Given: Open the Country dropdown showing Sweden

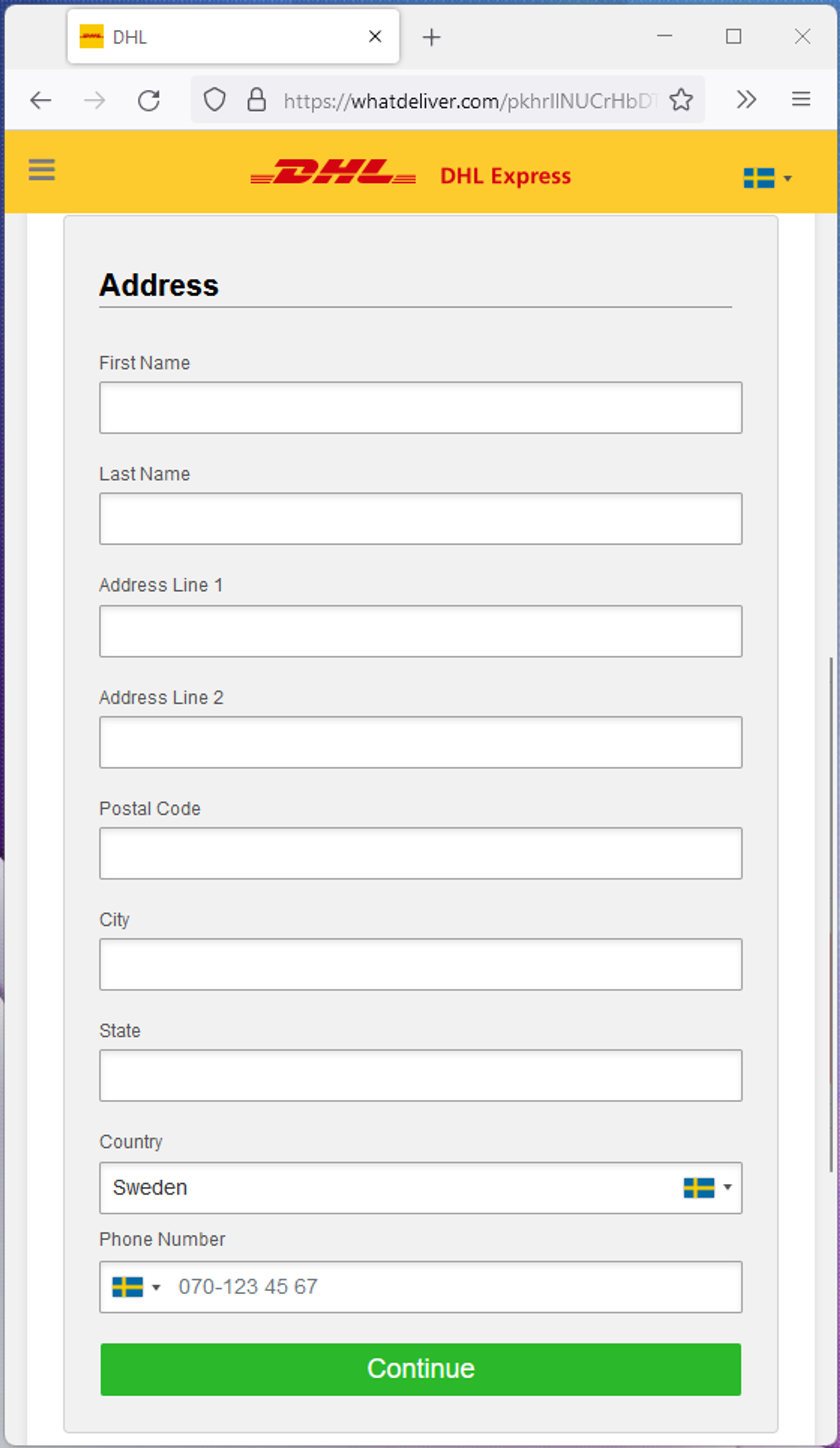Looking at the screenshot, I should (x=420, y=1188).
